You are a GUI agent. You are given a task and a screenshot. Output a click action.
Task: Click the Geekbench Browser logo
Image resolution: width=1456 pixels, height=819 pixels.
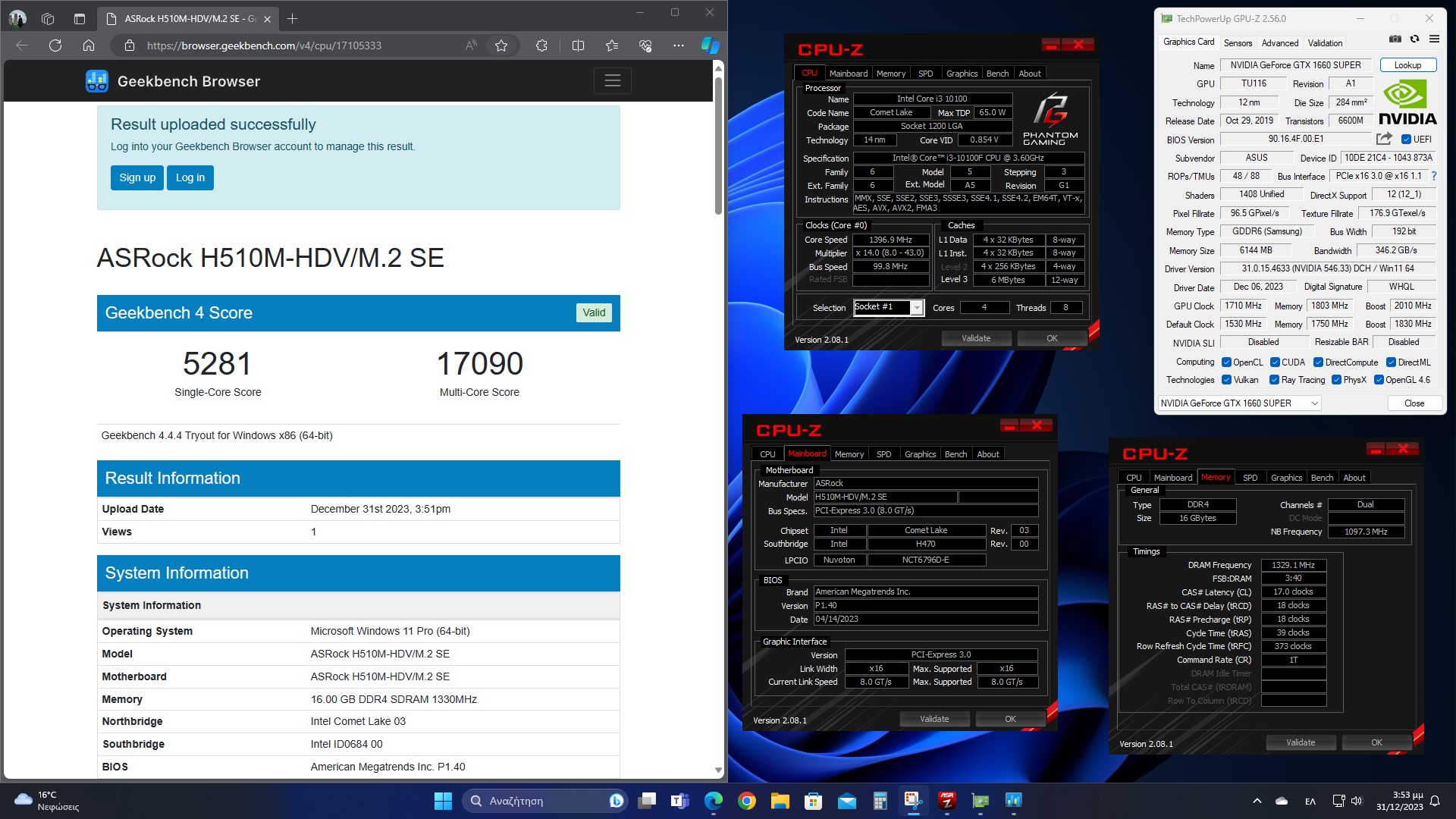coord(97,81)
